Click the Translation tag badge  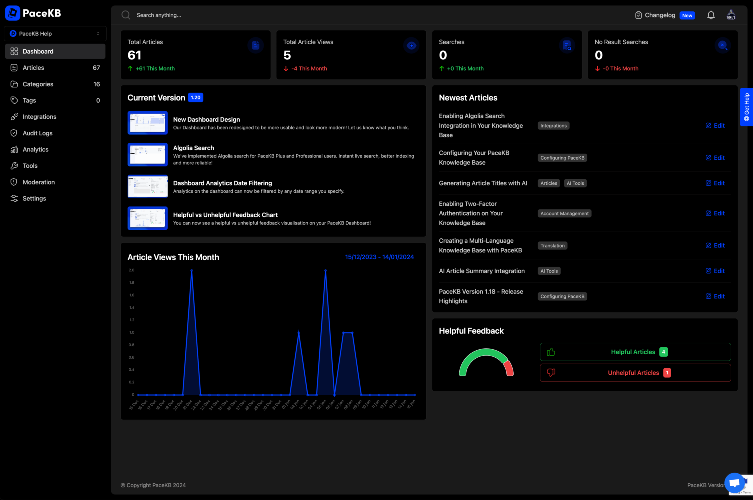click(552, 245)
